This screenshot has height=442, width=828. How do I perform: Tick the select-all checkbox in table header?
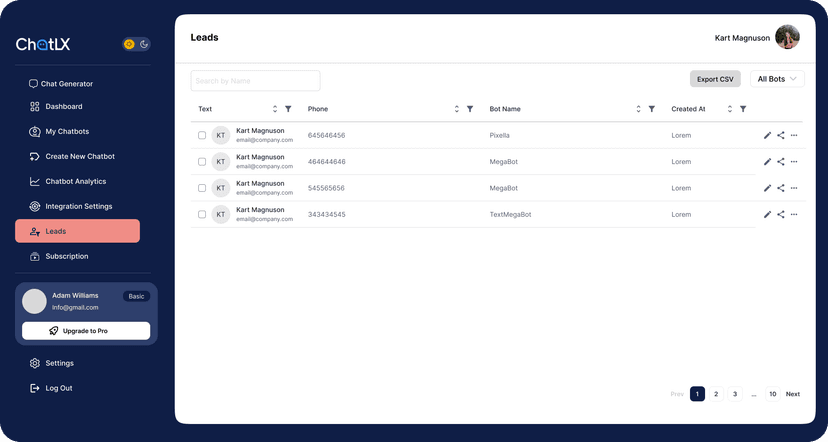204,109
